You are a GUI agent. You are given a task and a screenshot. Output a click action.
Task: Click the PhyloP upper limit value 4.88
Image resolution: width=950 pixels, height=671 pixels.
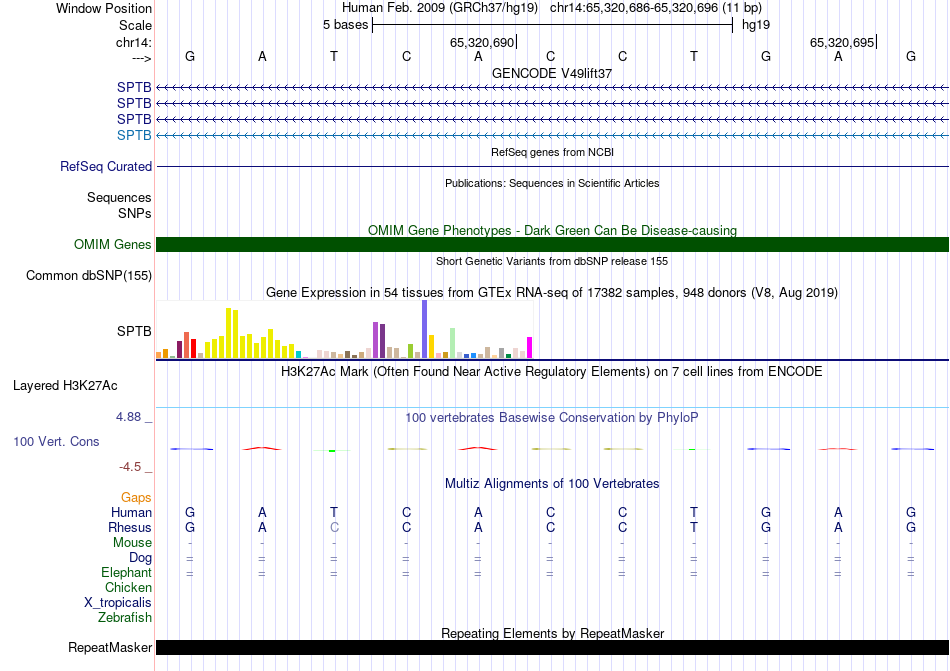(x=128, y=417)
